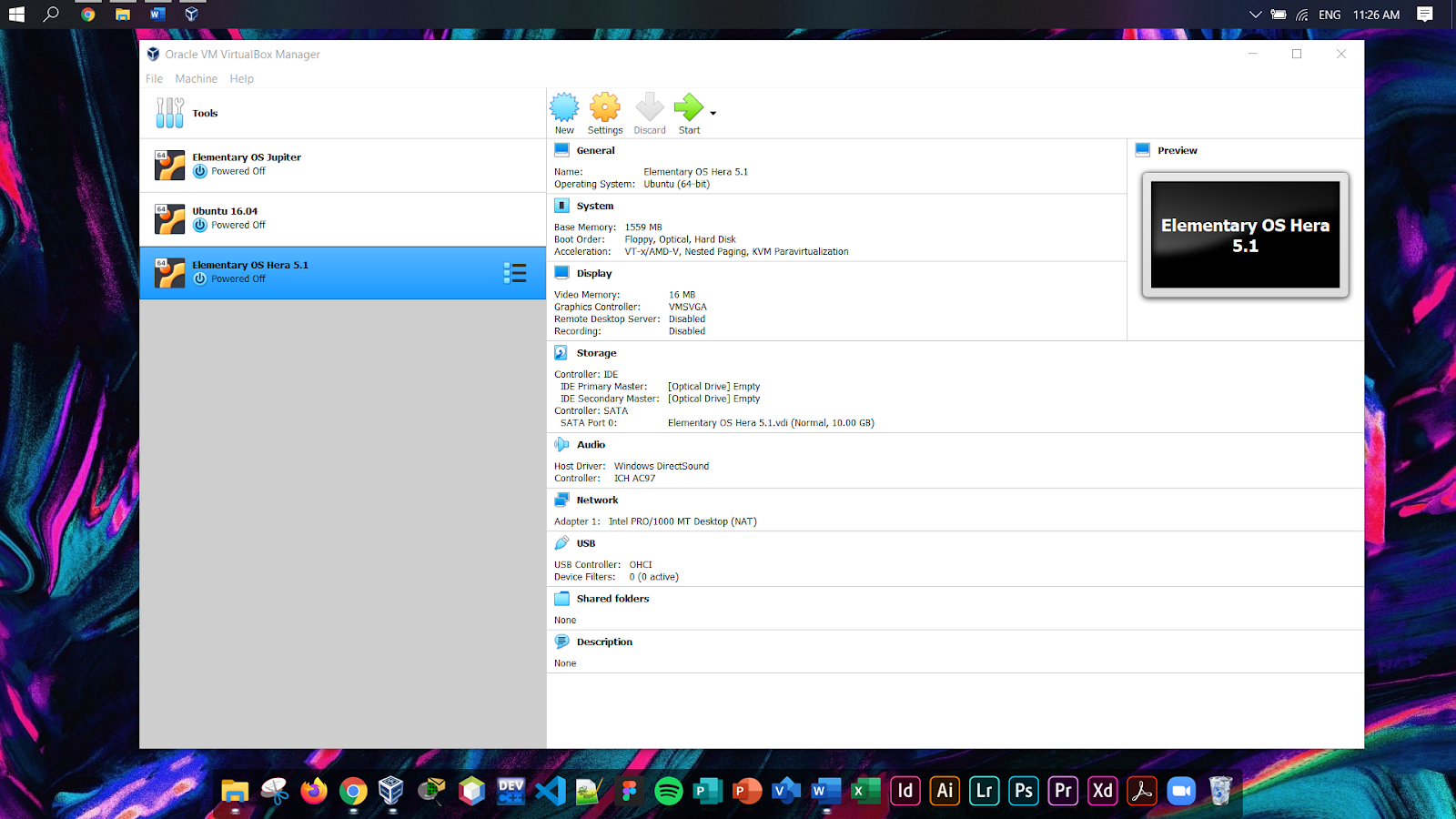Click the IDE Primary Master optical drive value
1456x819 pixels.
tap(713, 387)
